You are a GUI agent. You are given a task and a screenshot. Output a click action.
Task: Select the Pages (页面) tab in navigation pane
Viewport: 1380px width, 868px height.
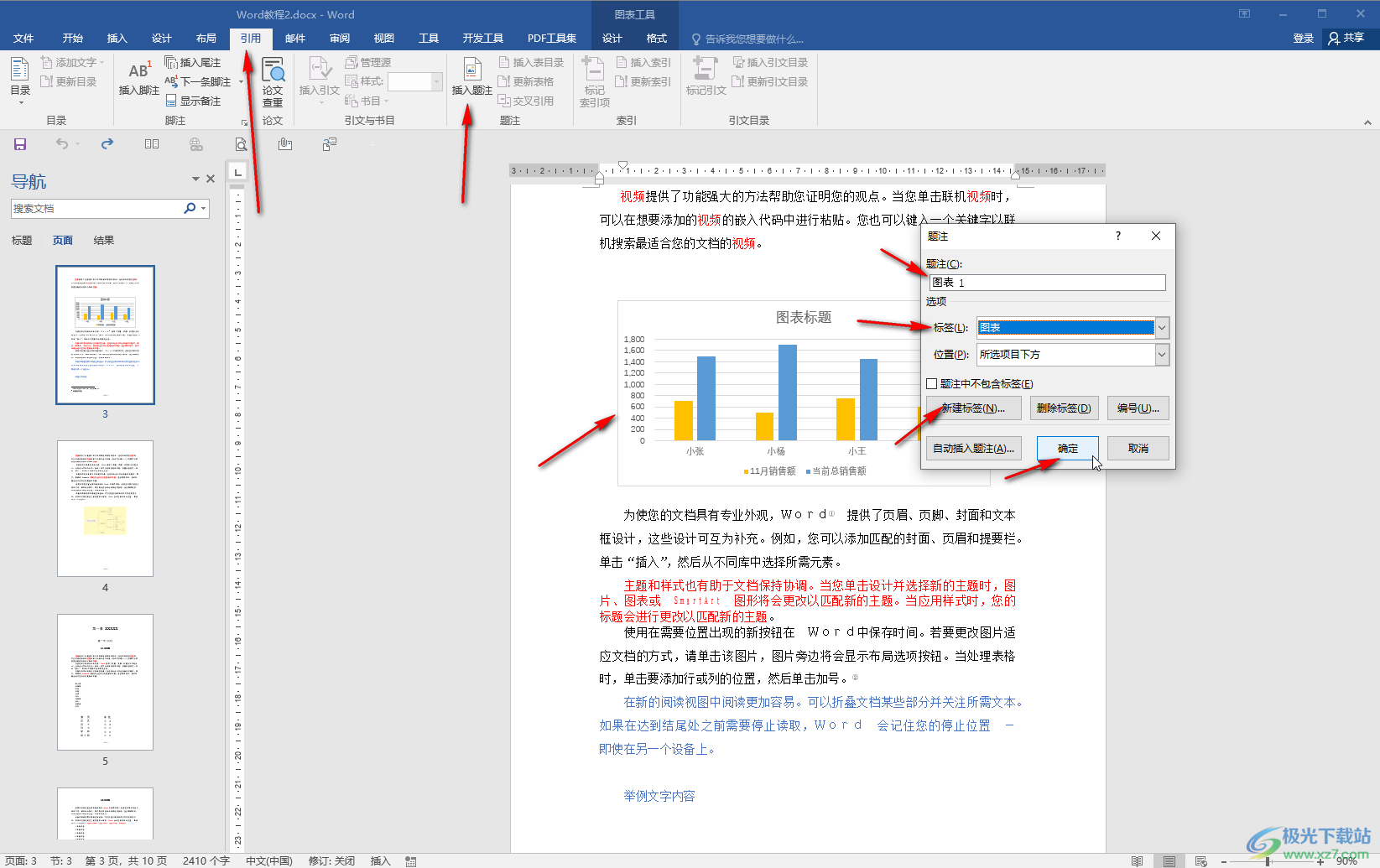(x=63, y=240)
